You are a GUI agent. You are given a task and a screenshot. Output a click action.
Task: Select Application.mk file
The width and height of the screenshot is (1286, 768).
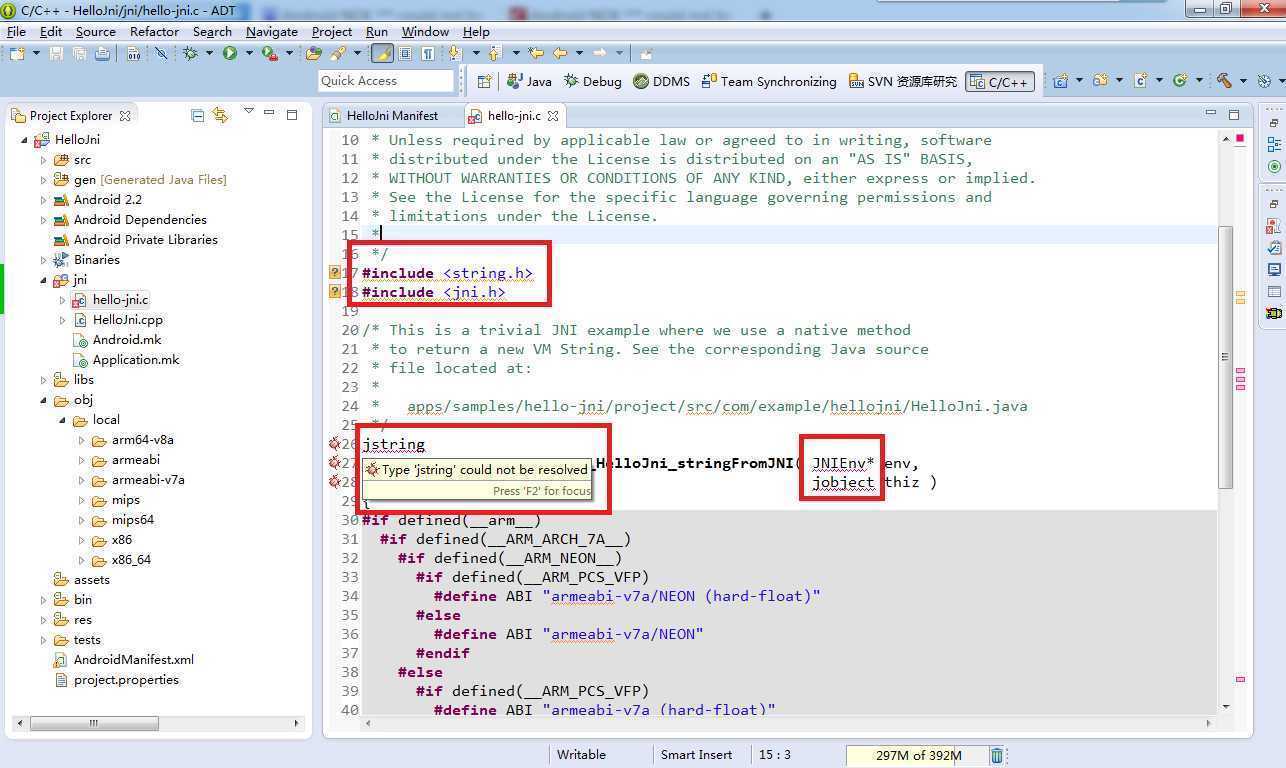136,360
